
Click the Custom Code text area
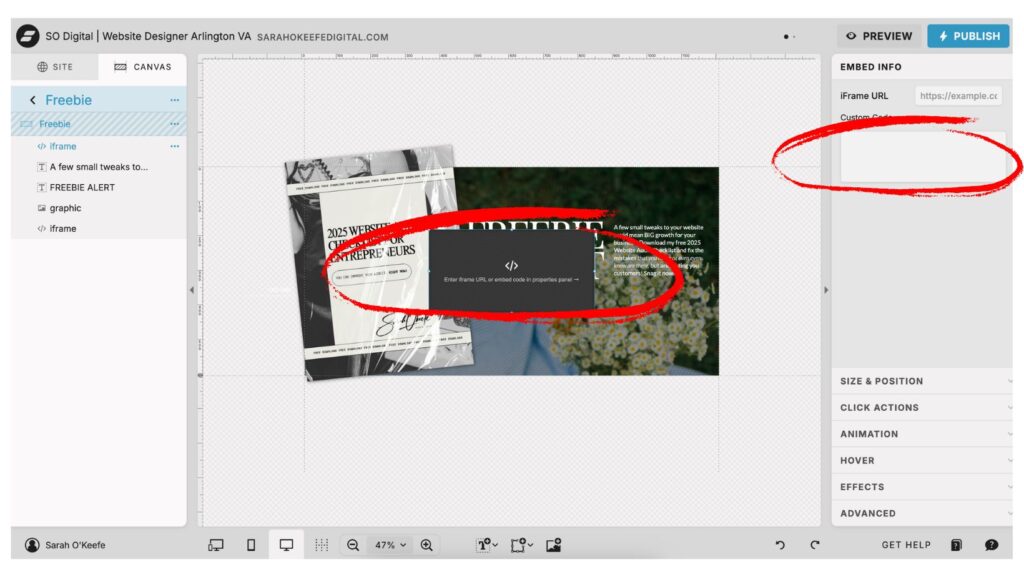pyautogui.click(x=922, y=157)
